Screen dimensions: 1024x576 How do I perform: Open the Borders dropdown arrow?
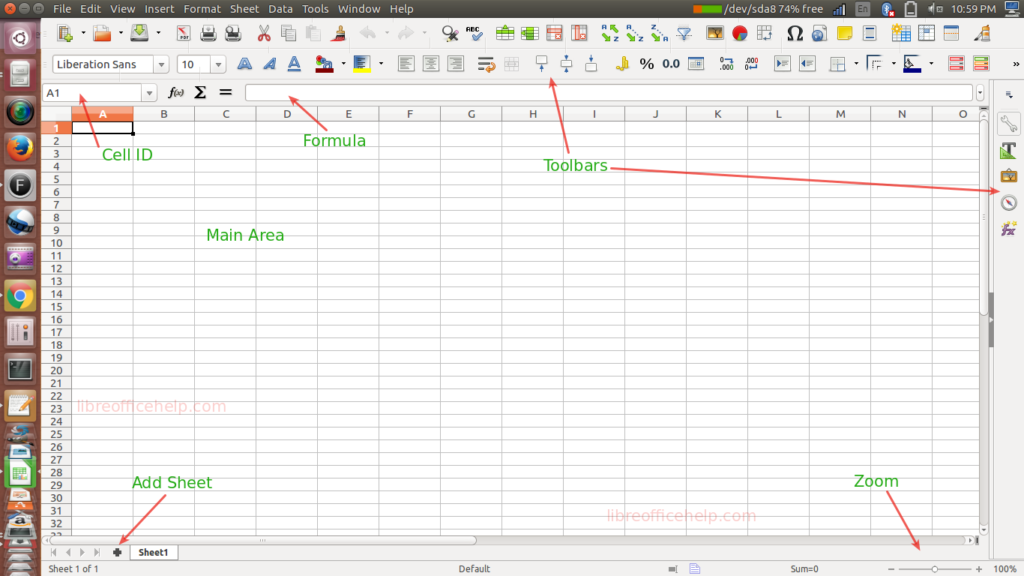click(x=856, y=63)
